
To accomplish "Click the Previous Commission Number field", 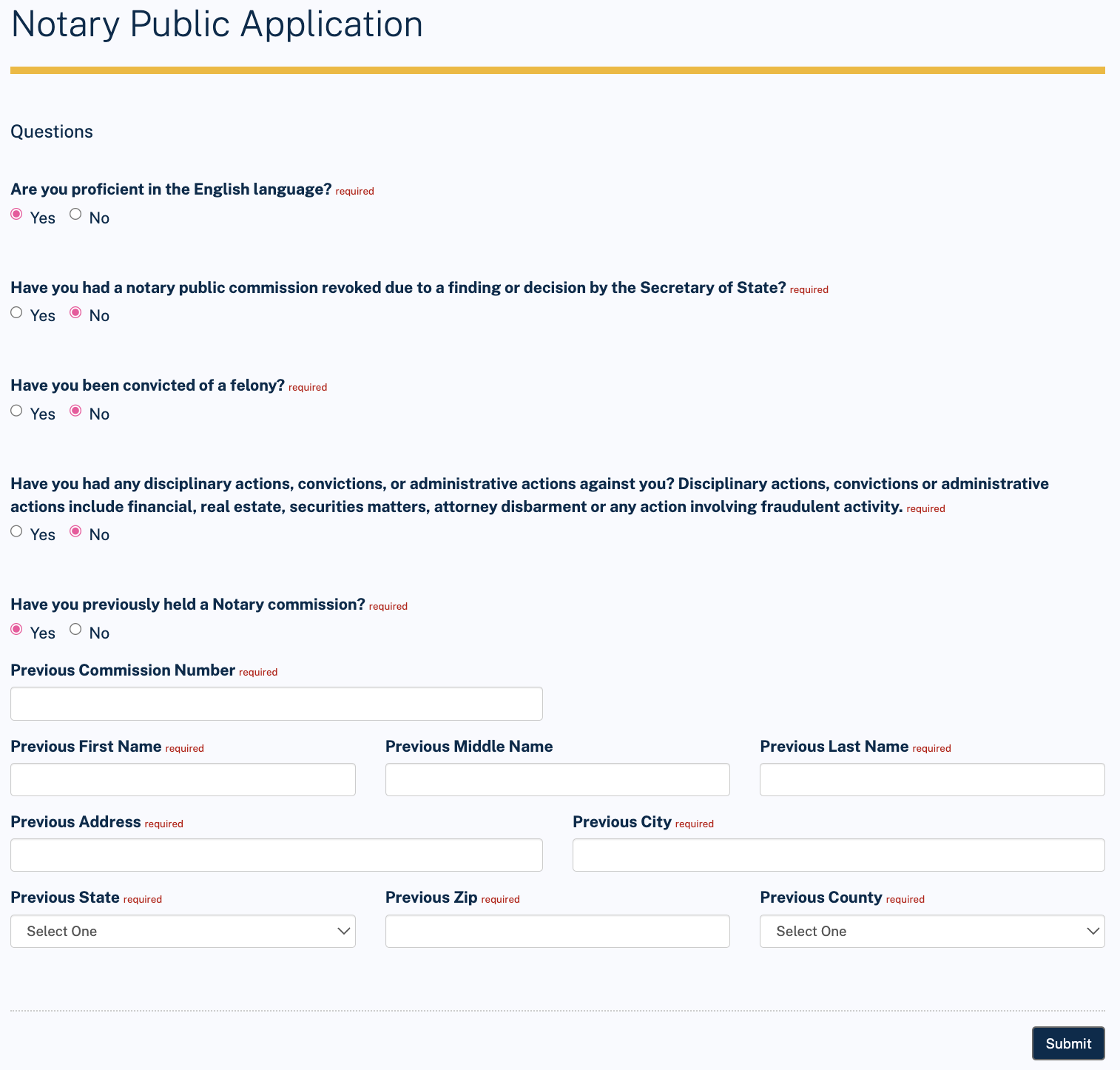I will coord(276,704).
